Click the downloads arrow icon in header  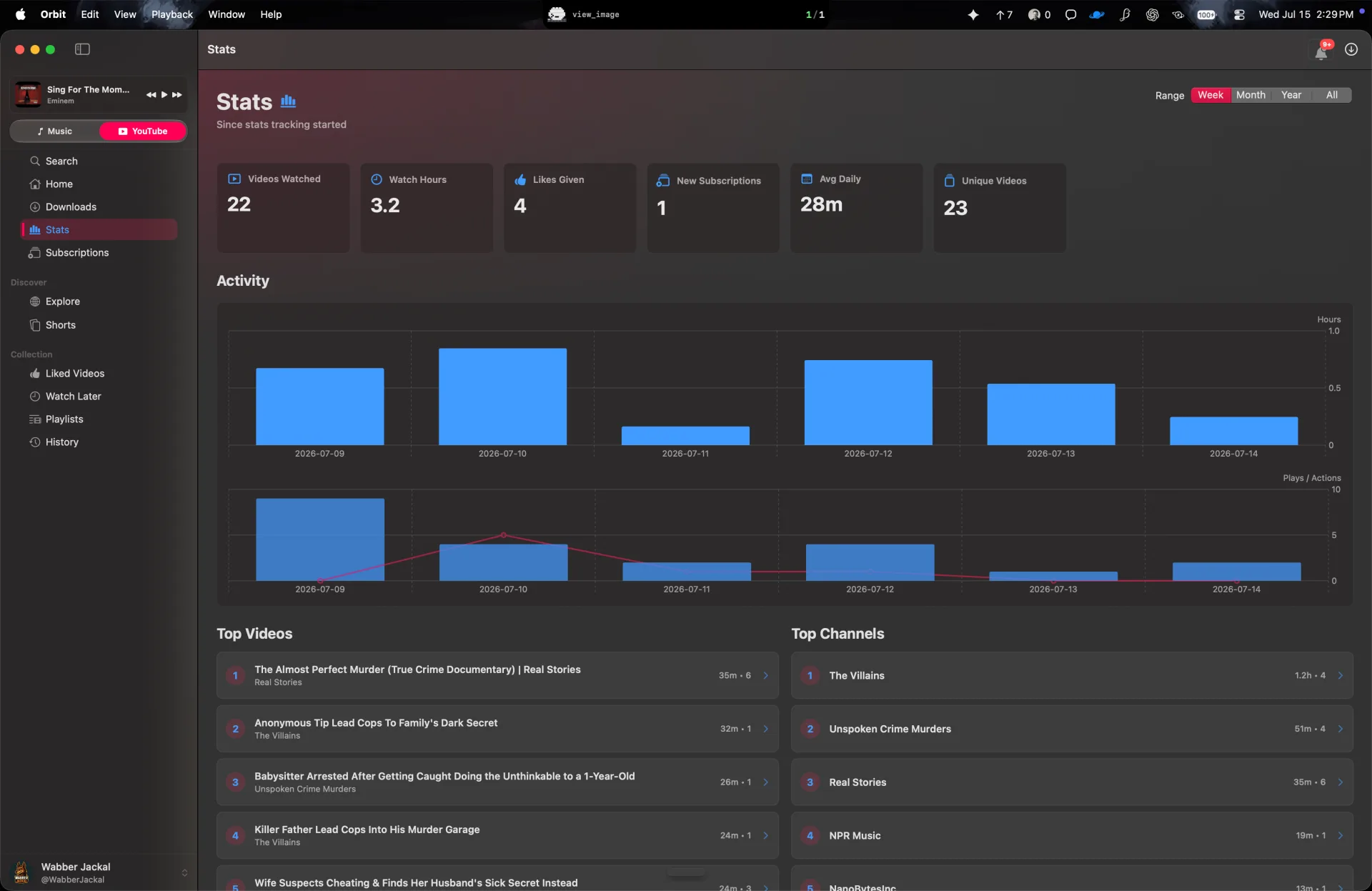click(x=1351, y=49)
